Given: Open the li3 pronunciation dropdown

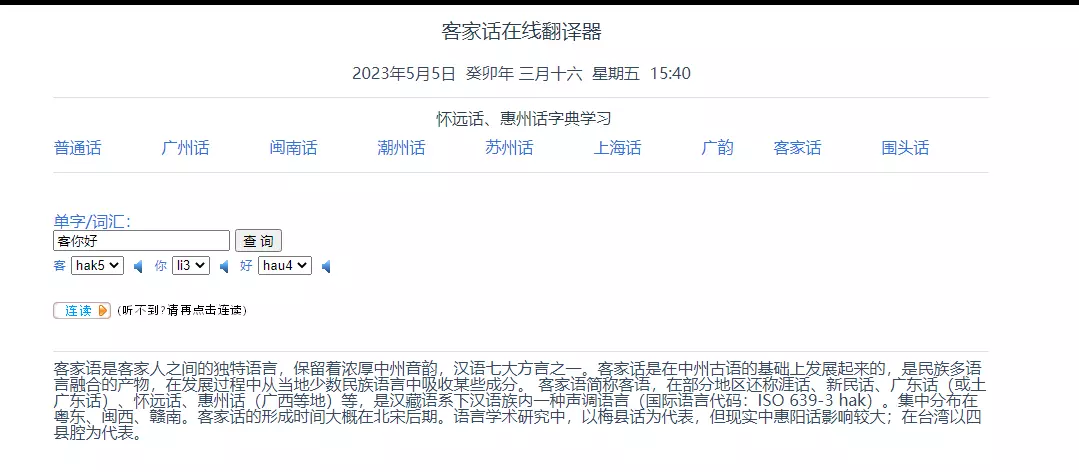Looking at the screenshot, I should (191, 266).
